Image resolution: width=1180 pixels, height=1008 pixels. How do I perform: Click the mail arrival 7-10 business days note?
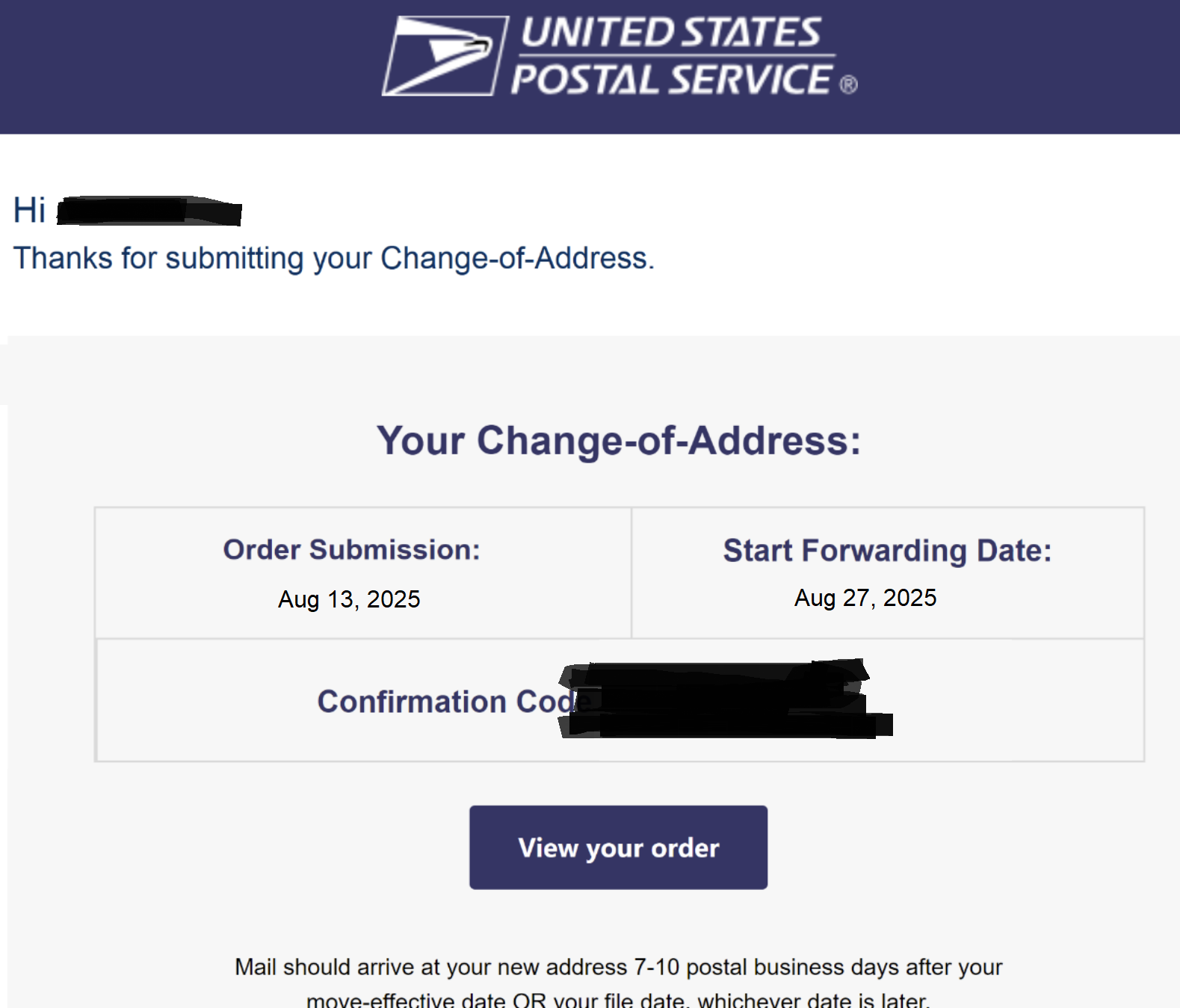(x=619, y=967)
